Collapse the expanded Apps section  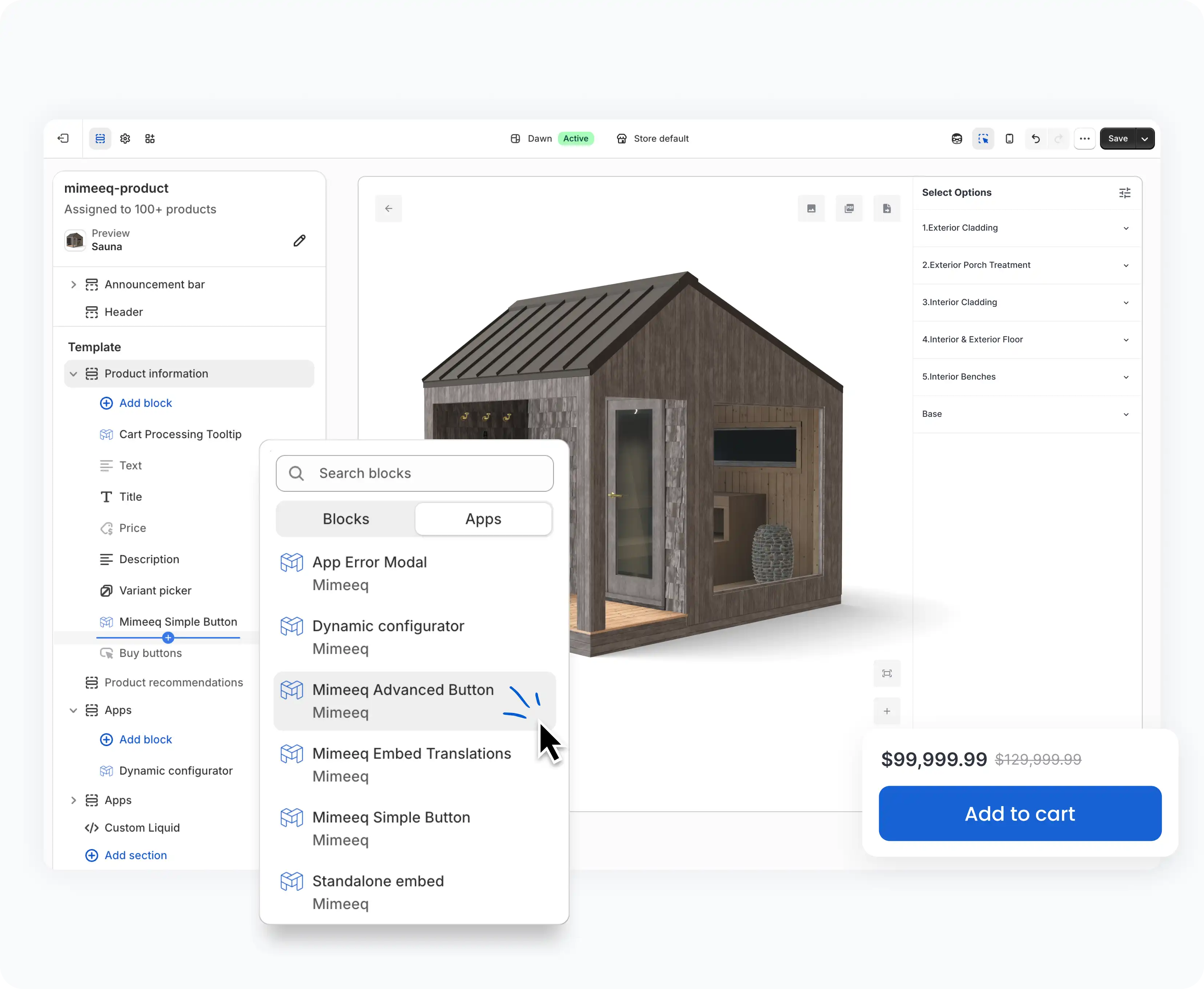[73, 710]
